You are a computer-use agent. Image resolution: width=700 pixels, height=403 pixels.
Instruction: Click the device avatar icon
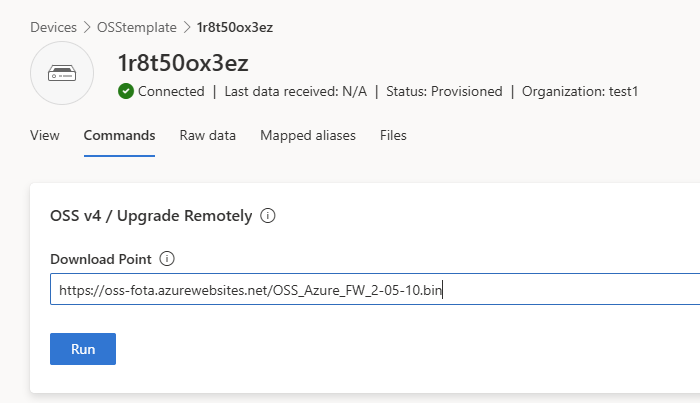click(x=62, y=73)
